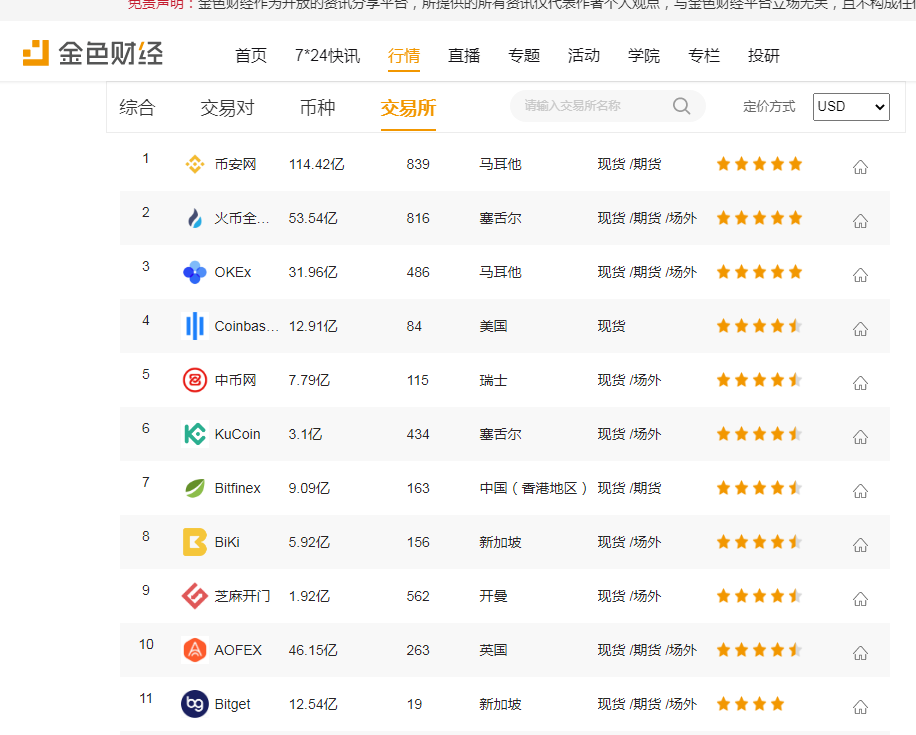Toggle favorite for Coinbase row

pos(860,328)
